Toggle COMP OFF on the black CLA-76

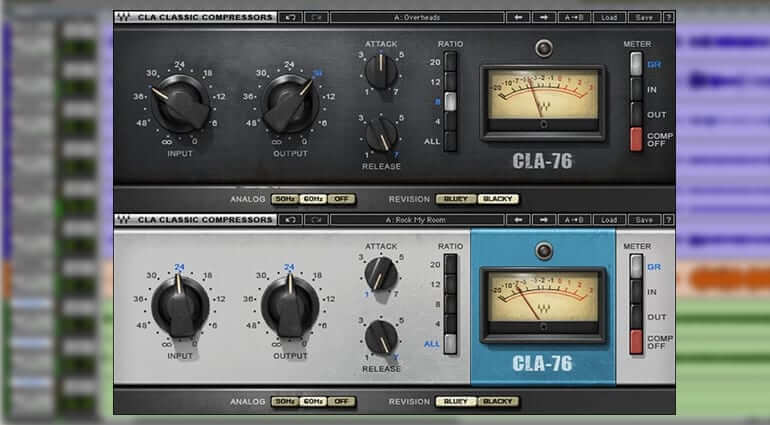[635, 139]
